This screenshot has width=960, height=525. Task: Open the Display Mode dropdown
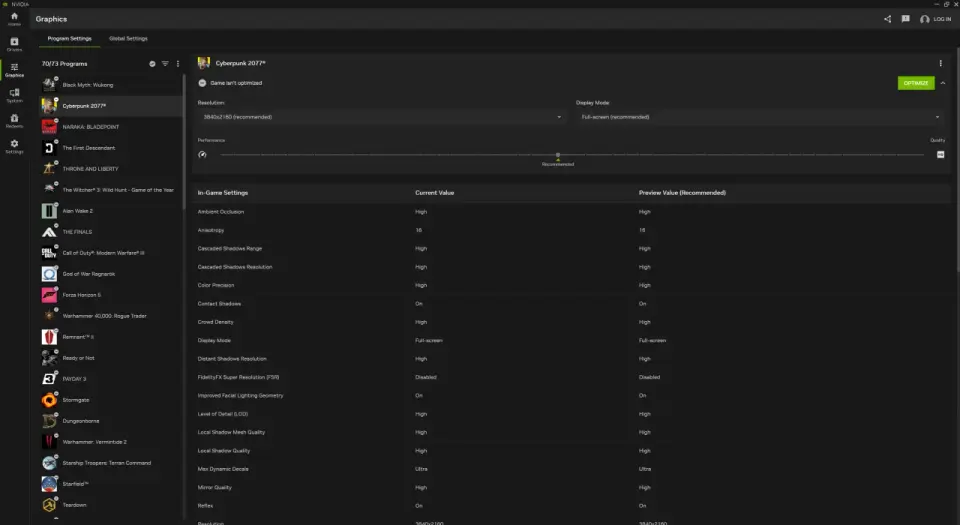(759, 117)
